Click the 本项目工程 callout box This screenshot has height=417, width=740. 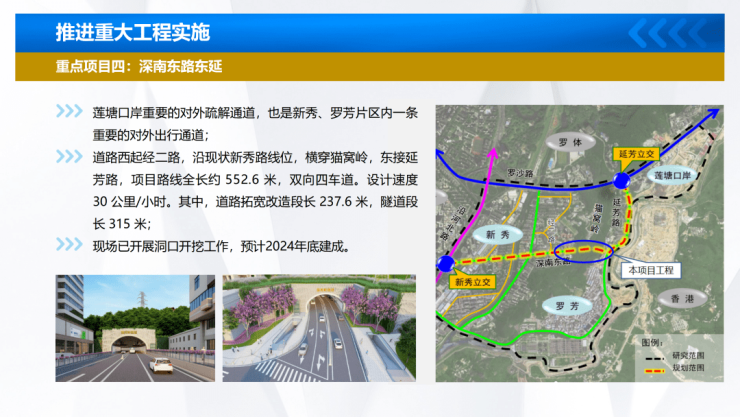coord(651,270)
